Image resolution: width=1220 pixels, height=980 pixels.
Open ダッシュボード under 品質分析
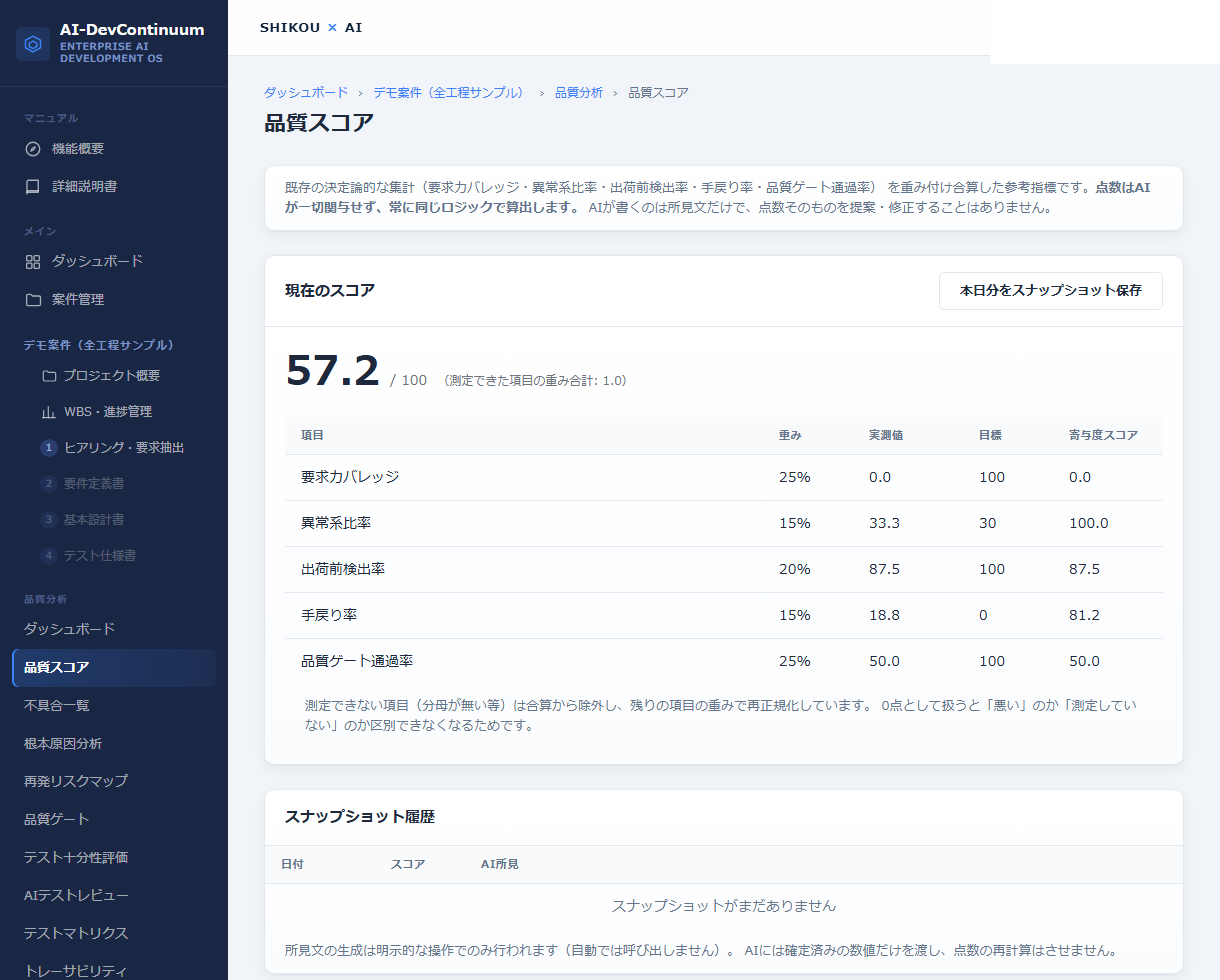point(114,629)
